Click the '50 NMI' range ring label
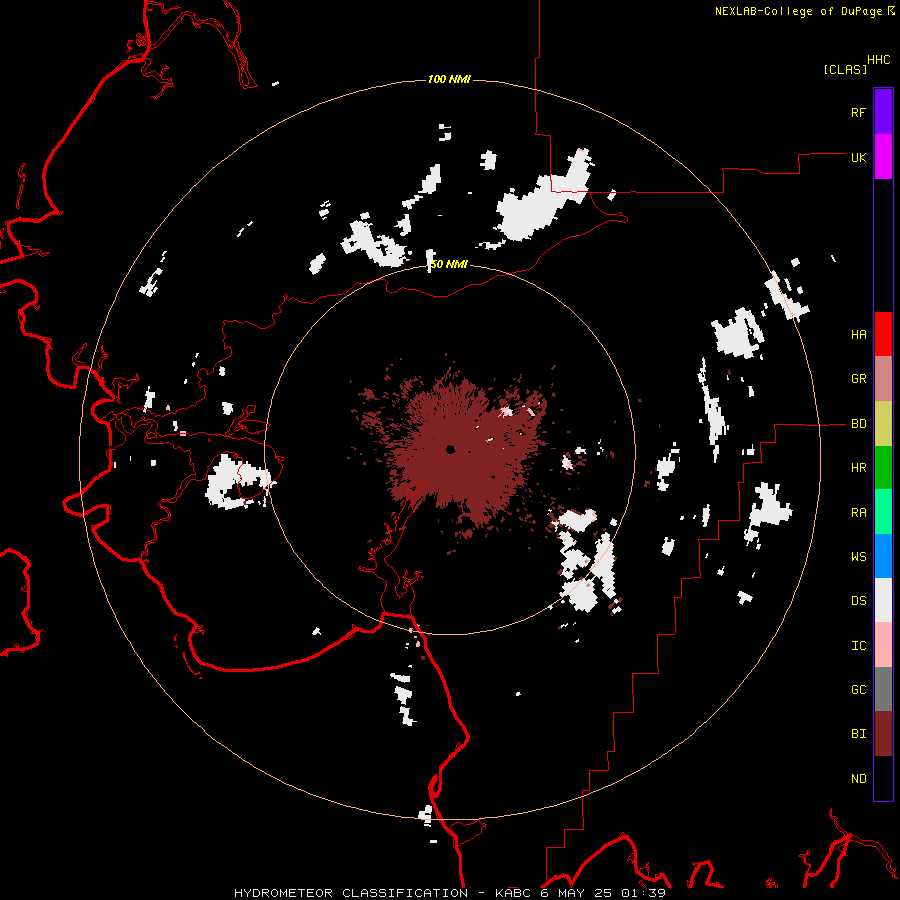 449,265
